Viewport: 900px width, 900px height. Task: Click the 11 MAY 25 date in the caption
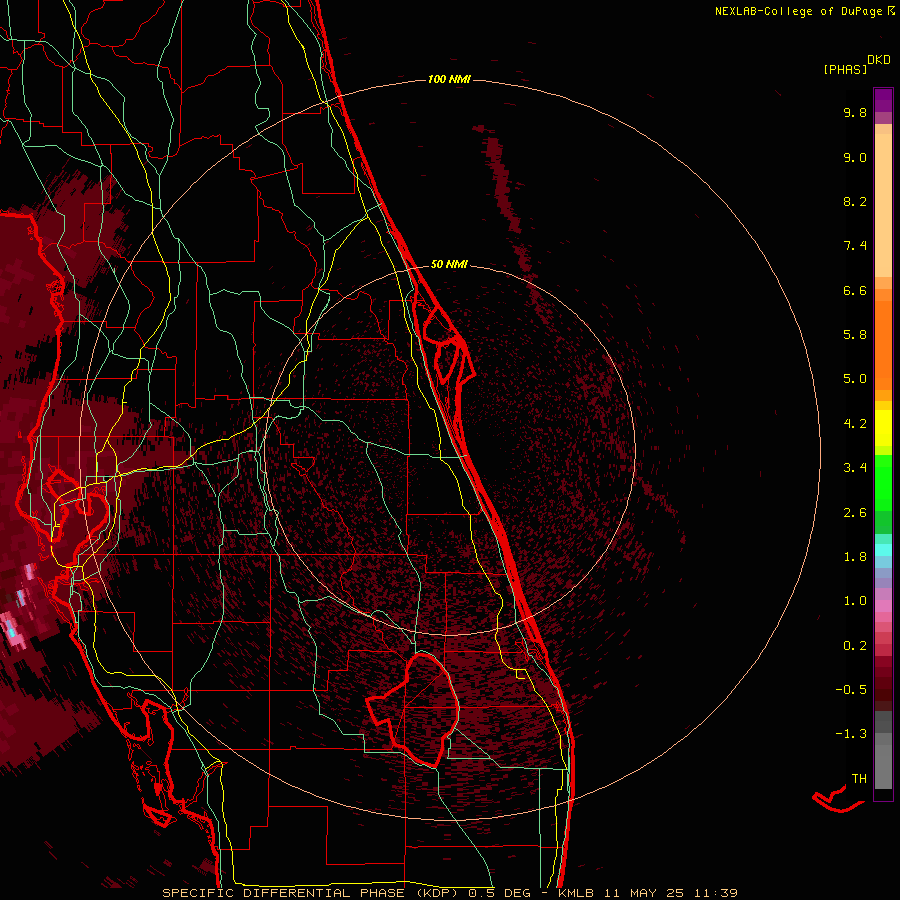[x=645, y=893]
